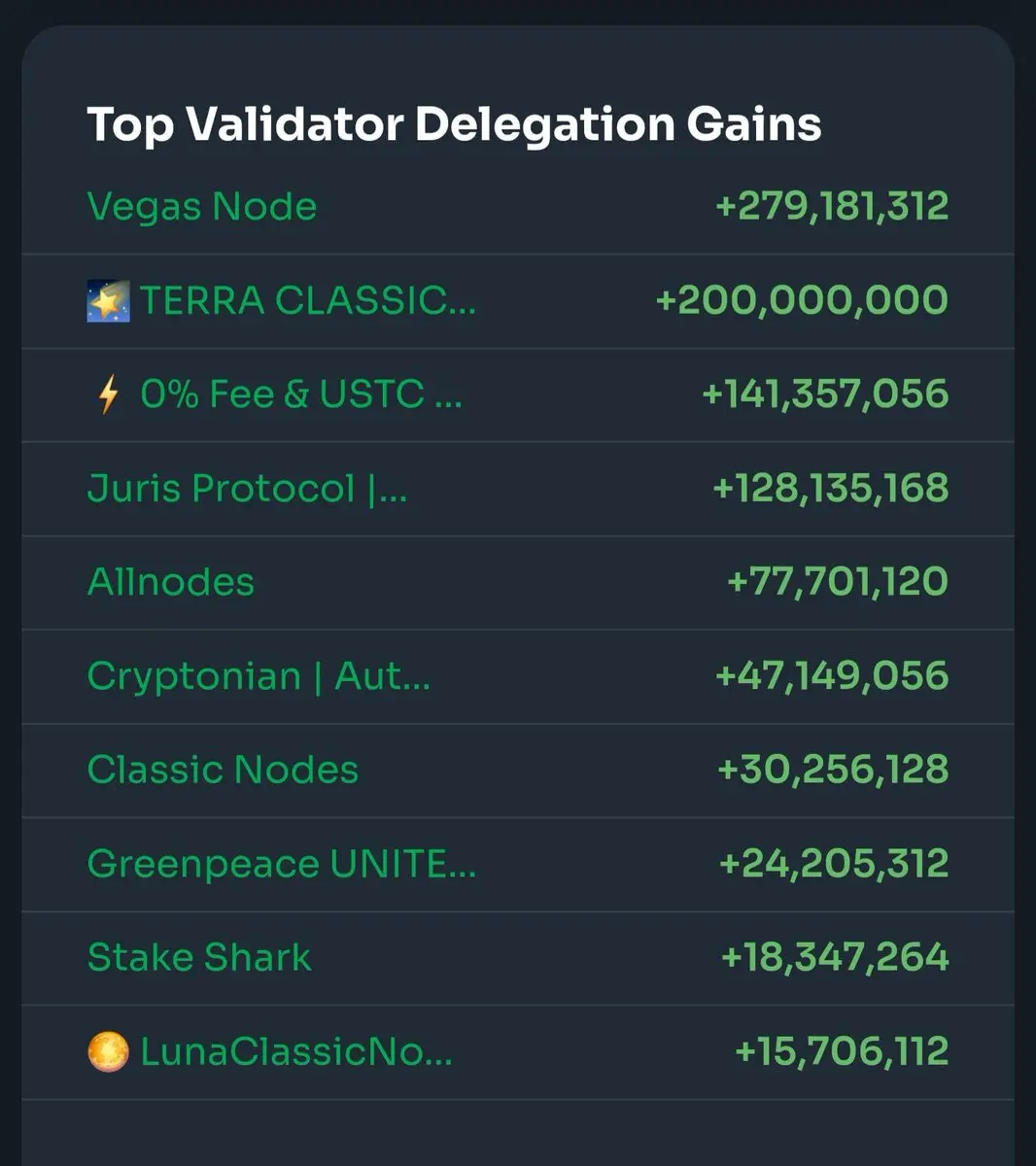Screen dimensions: 1036x1166
Task: Click the +279,181,312 gain value
Action: coord(832,207)
